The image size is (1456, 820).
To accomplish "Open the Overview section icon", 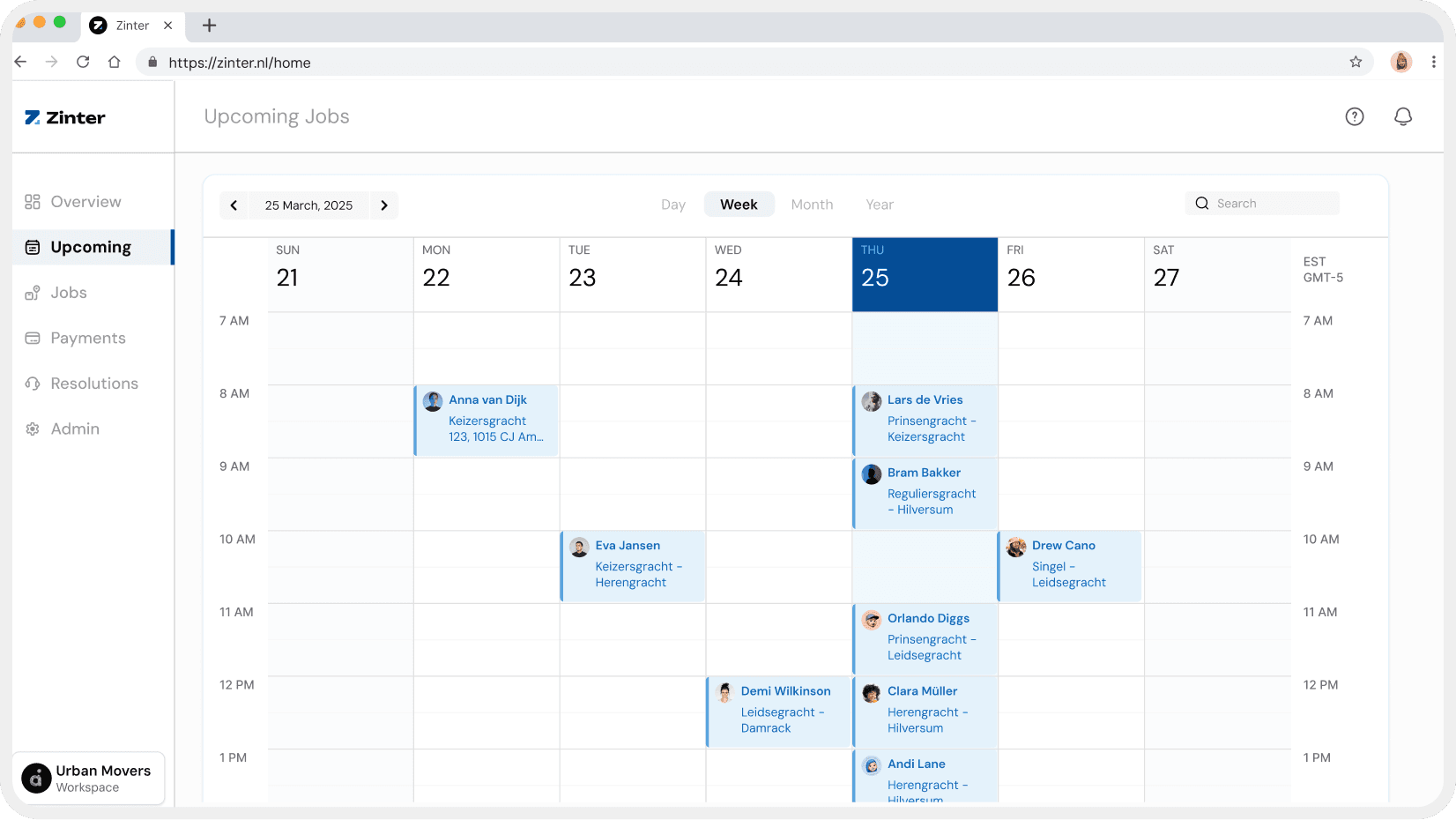I will coord(33,201).
